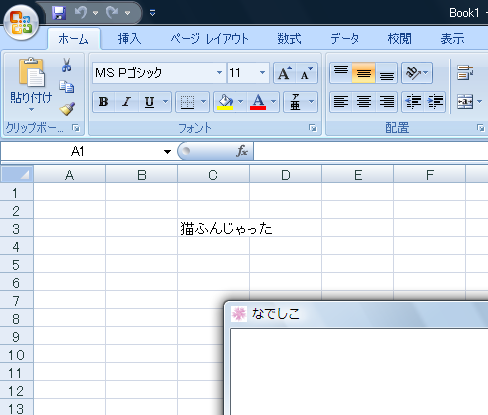
Task: Click the MS Pゴシック font name box
Action: [x=154, y=73]
